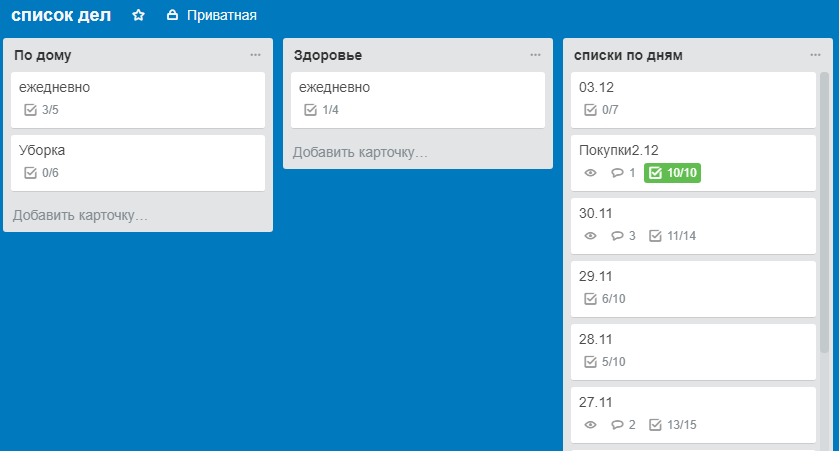The image size is (839, 451).
Task: Click the comment icon on Покупки2.12 card
Action: click(x=617, y=173)
